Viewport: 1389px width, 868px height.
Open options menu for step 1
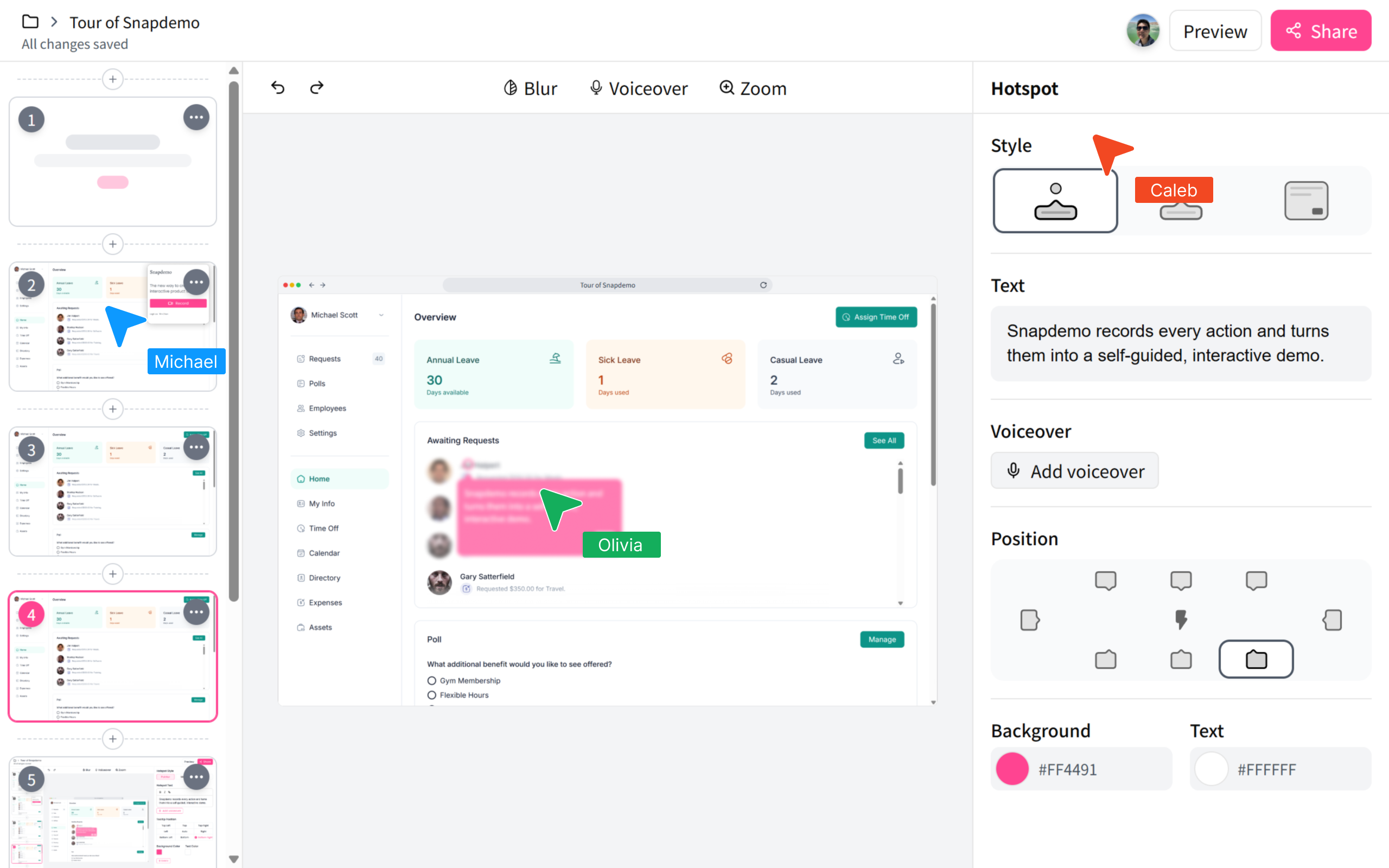click(x=196, y=118)
